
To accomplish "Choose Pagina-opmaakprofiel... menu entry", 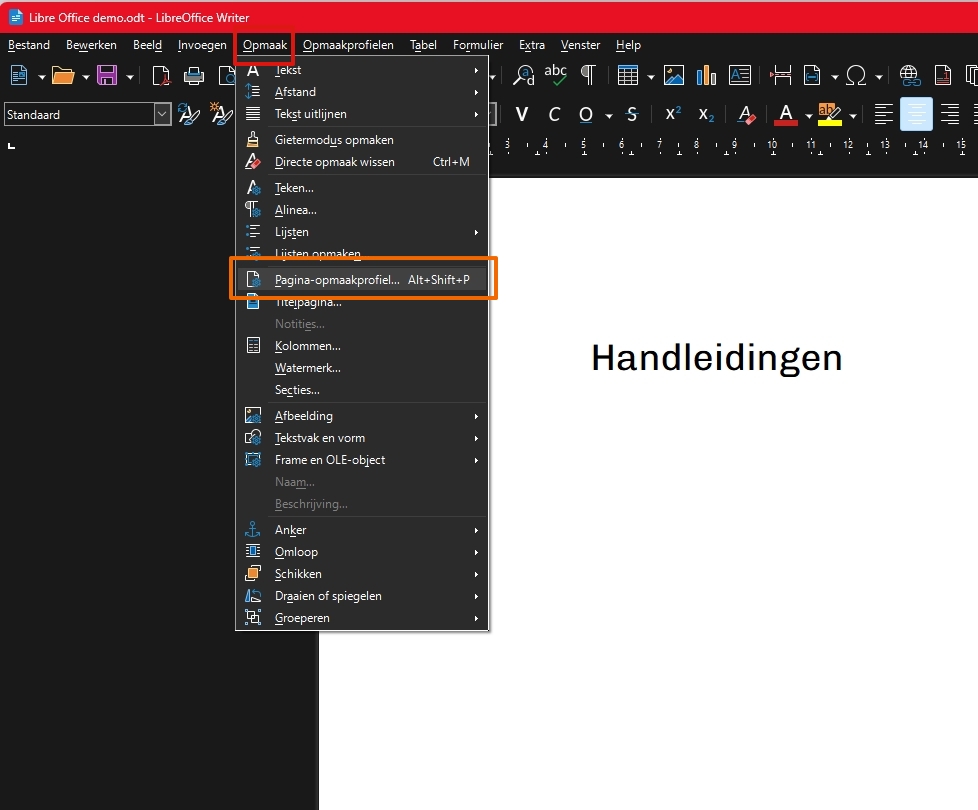I will pyautogui.click(x=362, y=280).
